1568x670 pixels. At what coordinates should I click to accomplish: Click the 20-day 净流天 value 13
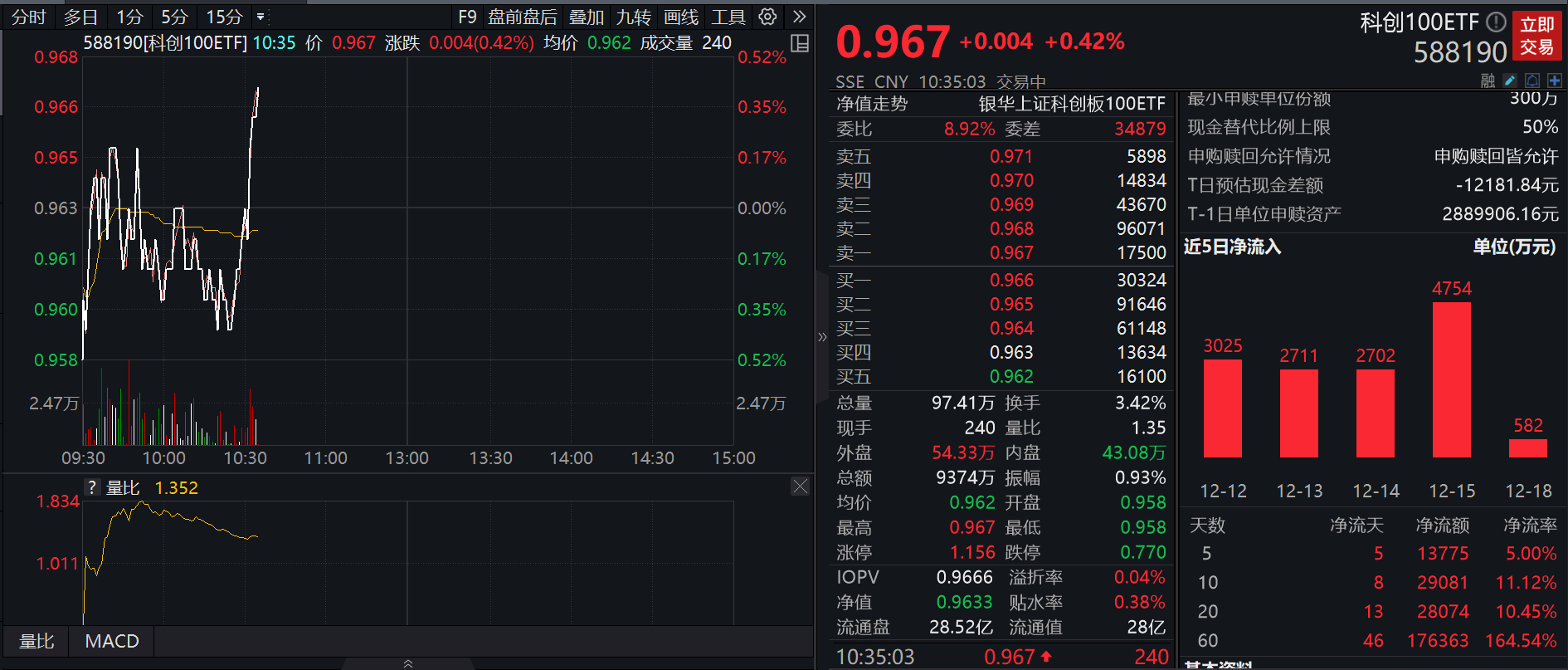[x=1373, y=611]
